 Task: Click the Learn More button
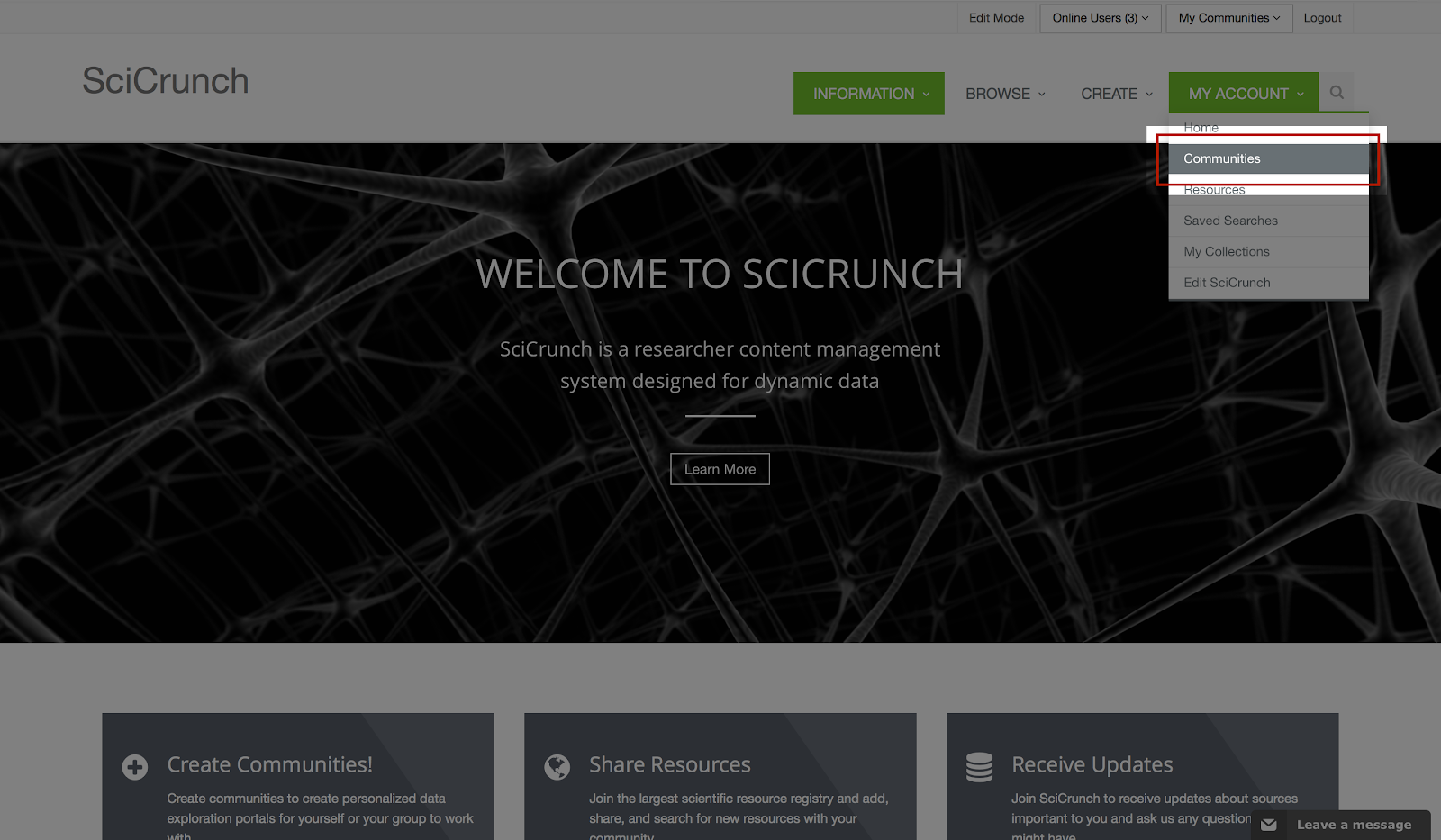pos(720,469)
